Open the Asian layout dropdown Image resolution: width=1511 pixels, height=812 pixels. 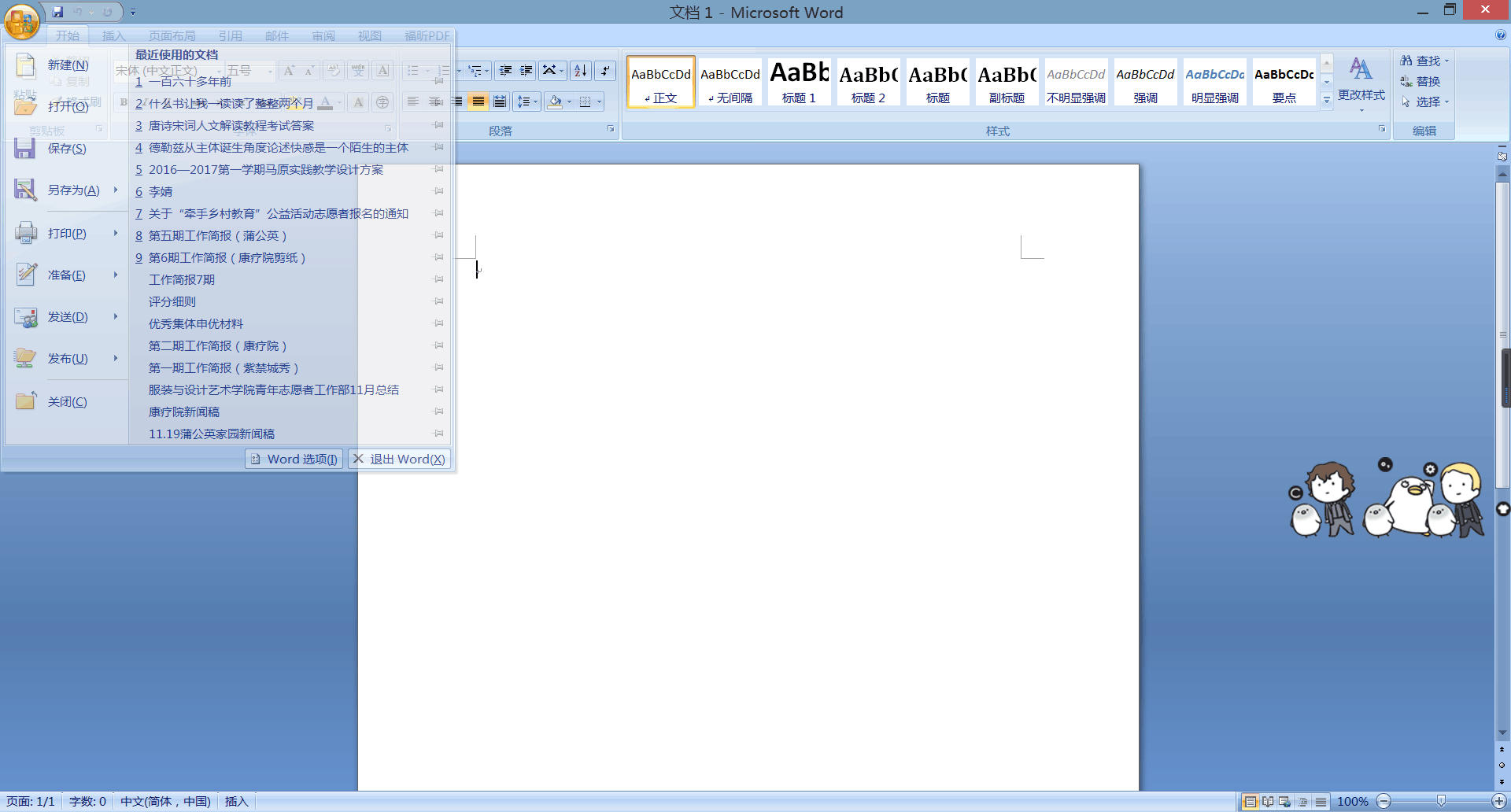553,71
